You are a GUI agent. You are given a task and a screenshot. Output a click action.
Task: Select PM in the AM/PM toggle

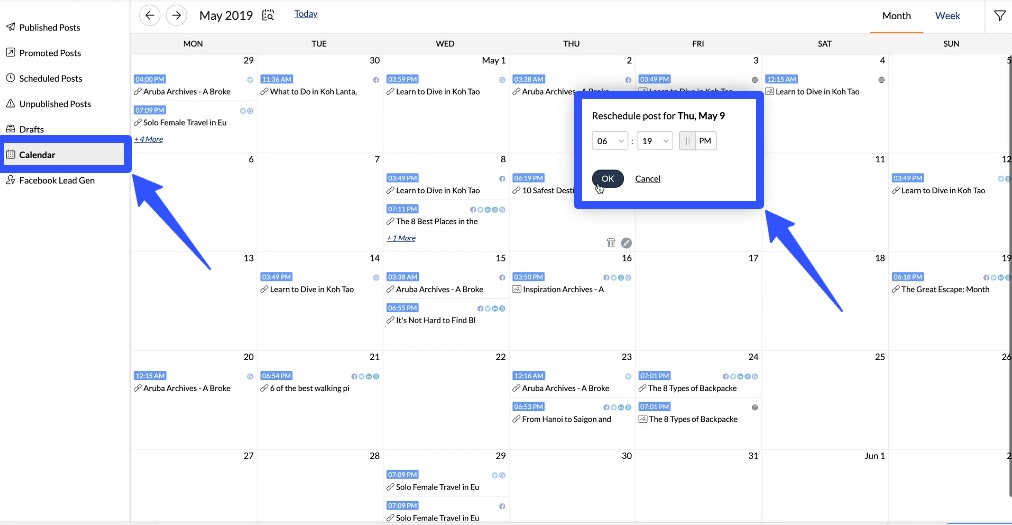pos(706,141)
